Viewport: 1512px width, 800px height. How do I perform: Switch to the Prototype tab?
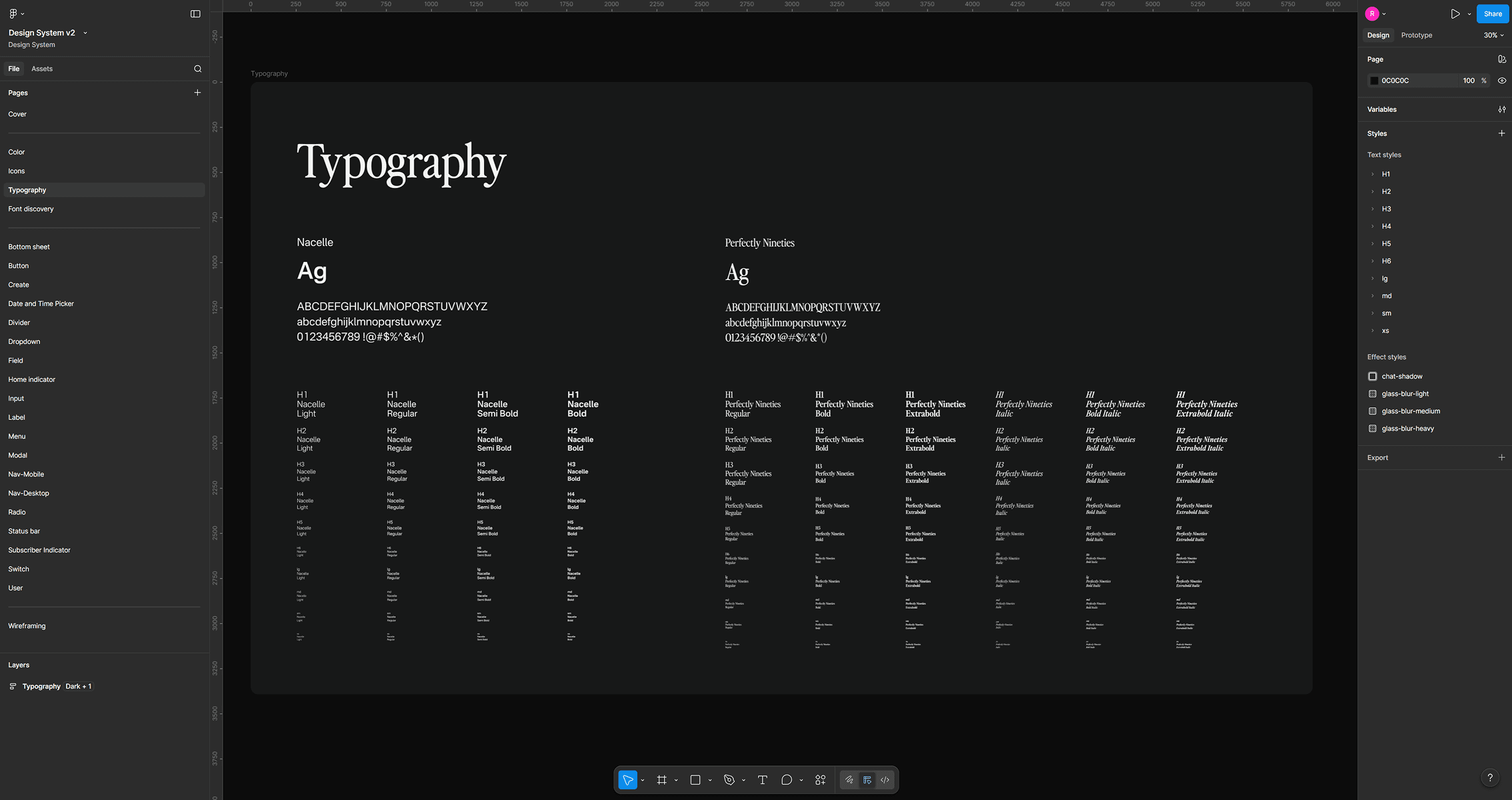pos(1416,35)
